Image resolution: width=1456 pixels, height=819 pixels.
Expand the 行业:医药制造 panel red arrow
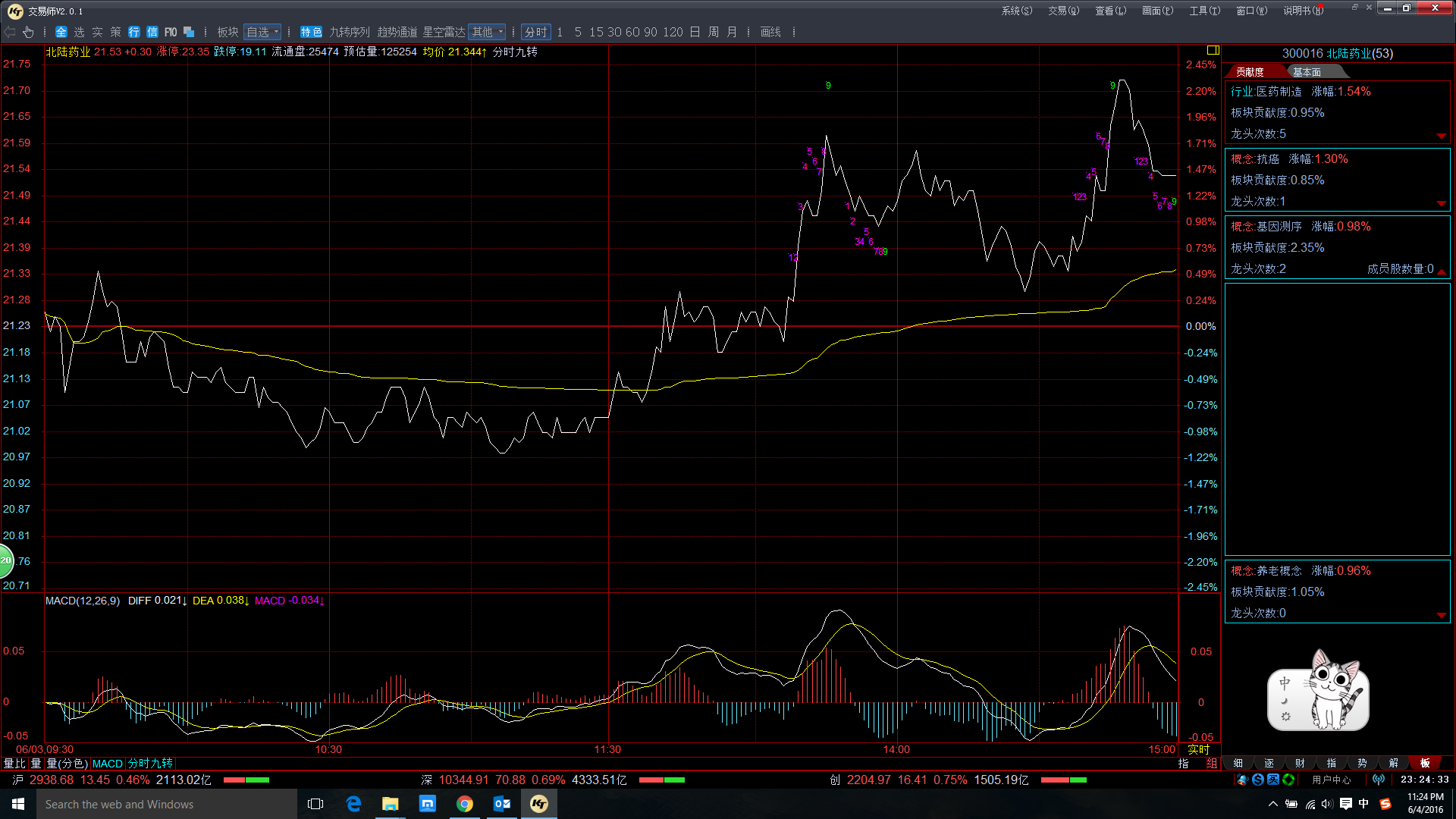coord(1441,136)
